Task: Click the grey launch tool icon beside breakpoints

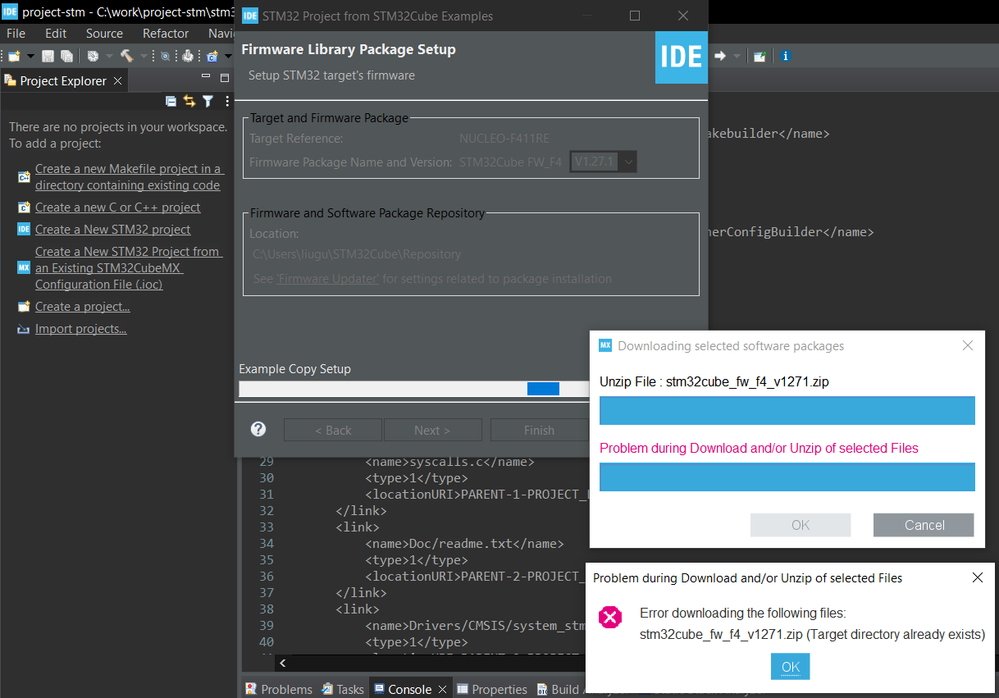Action: [187, 56]
